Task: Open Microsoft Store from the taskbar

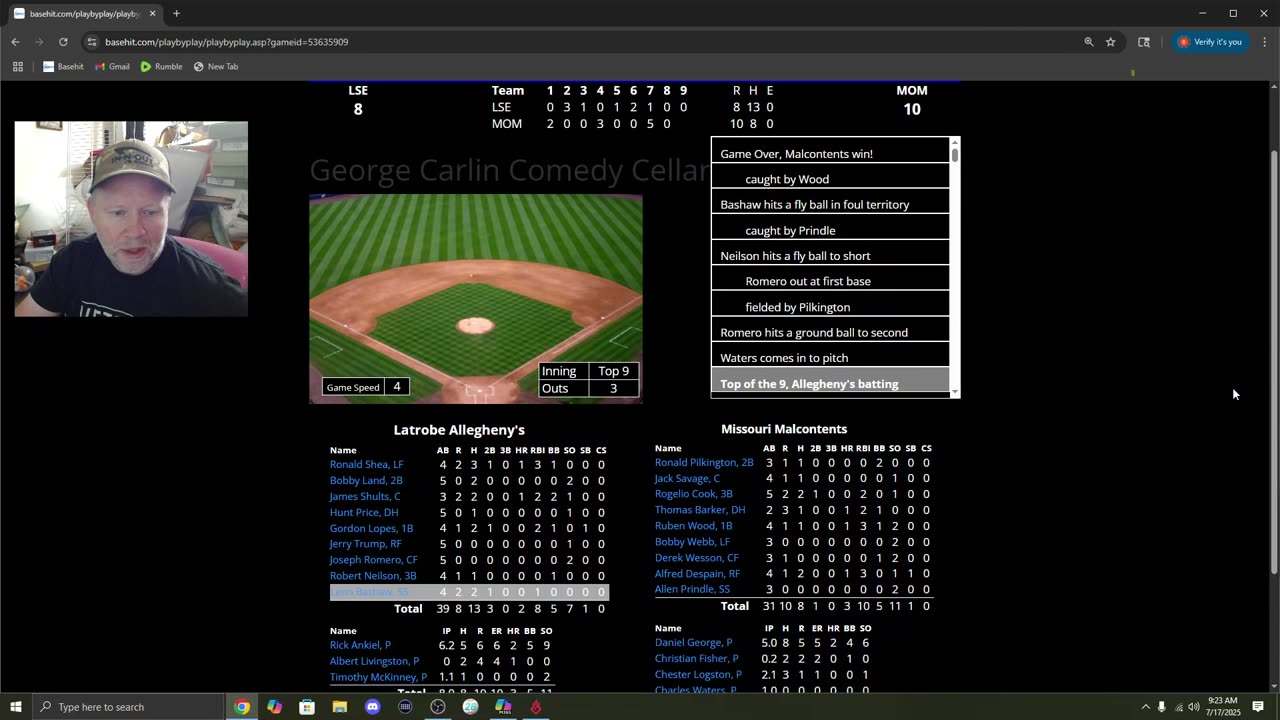Action: pos(307,707)
